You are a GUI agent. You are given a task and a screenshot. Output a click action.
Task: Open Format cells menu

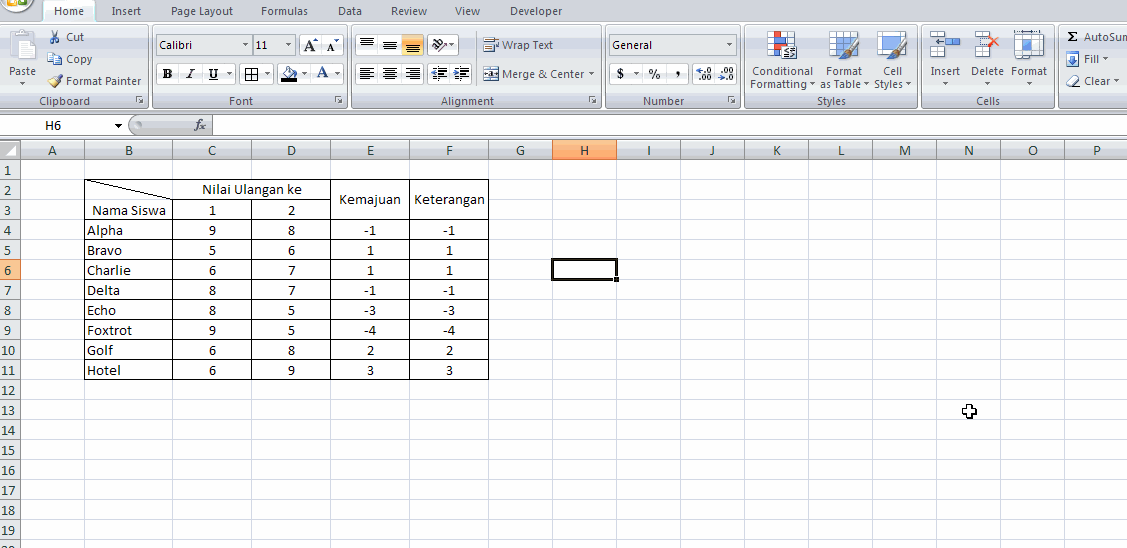(1029, 60)
